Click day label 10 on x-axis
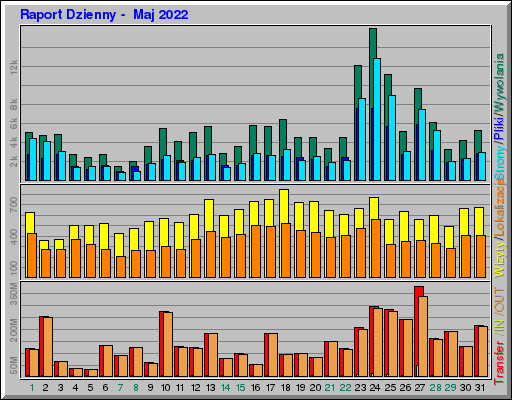Image resolution: width=512 pixels, height=400 pixels. coord(165,388)
